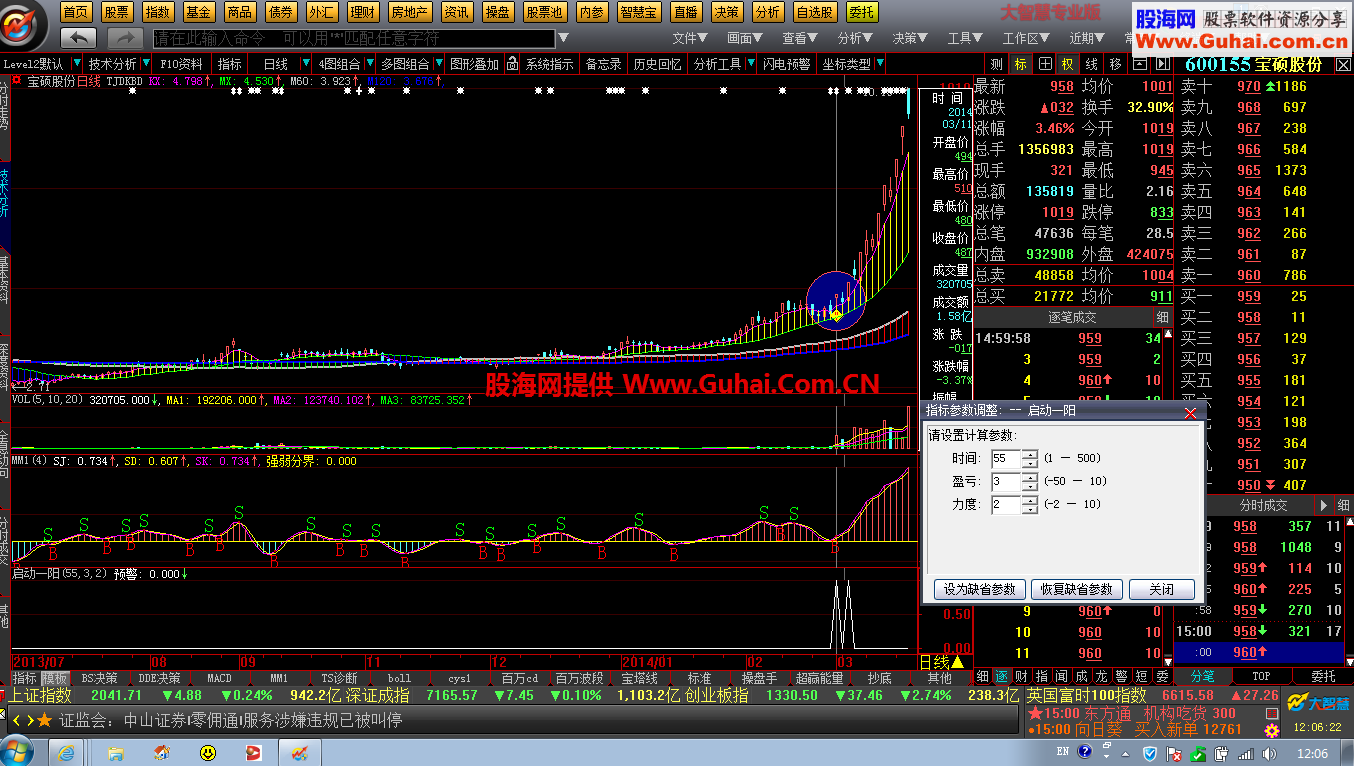Expand the 日线 period dropdown arrow
Screen dimensions: 1354x766
click(x=304, y=64)
